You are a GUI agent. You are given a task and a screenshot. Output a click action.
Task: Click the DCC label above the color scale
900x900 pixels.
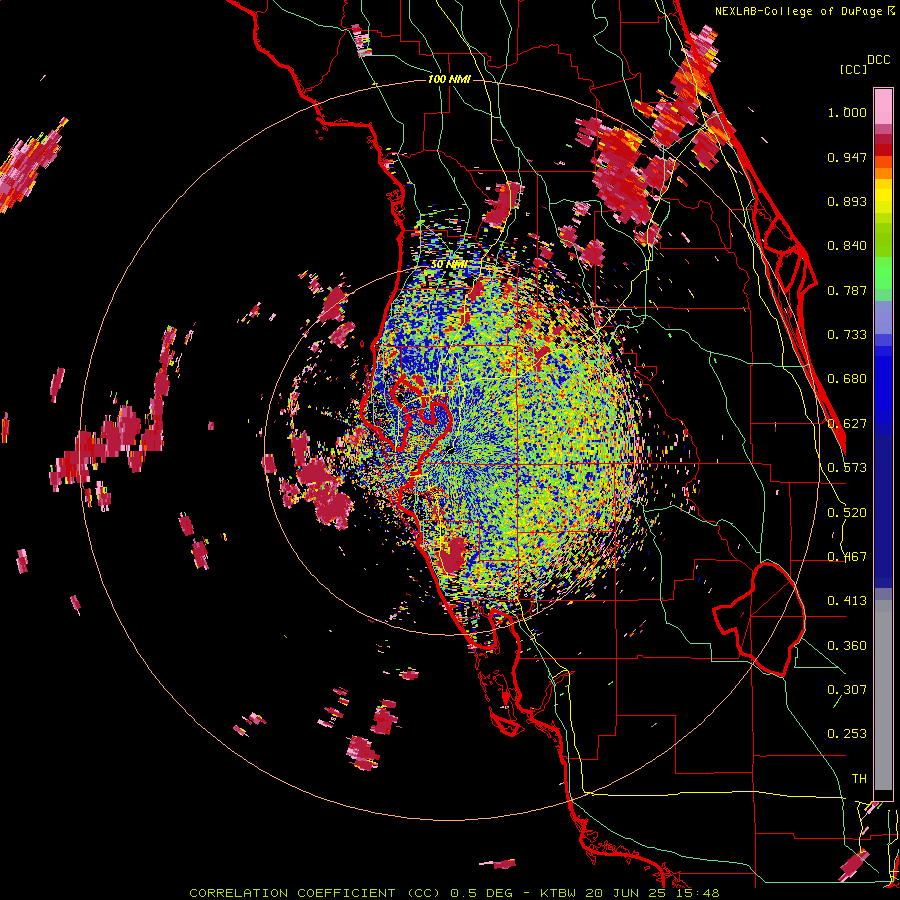[879, 60]
